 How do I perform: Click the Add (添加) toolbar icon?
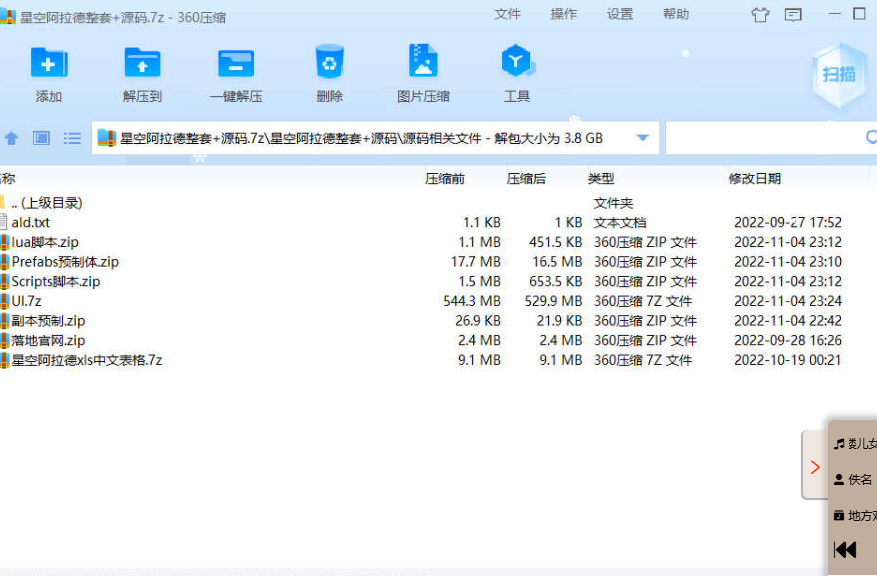(x=49, y=62)
